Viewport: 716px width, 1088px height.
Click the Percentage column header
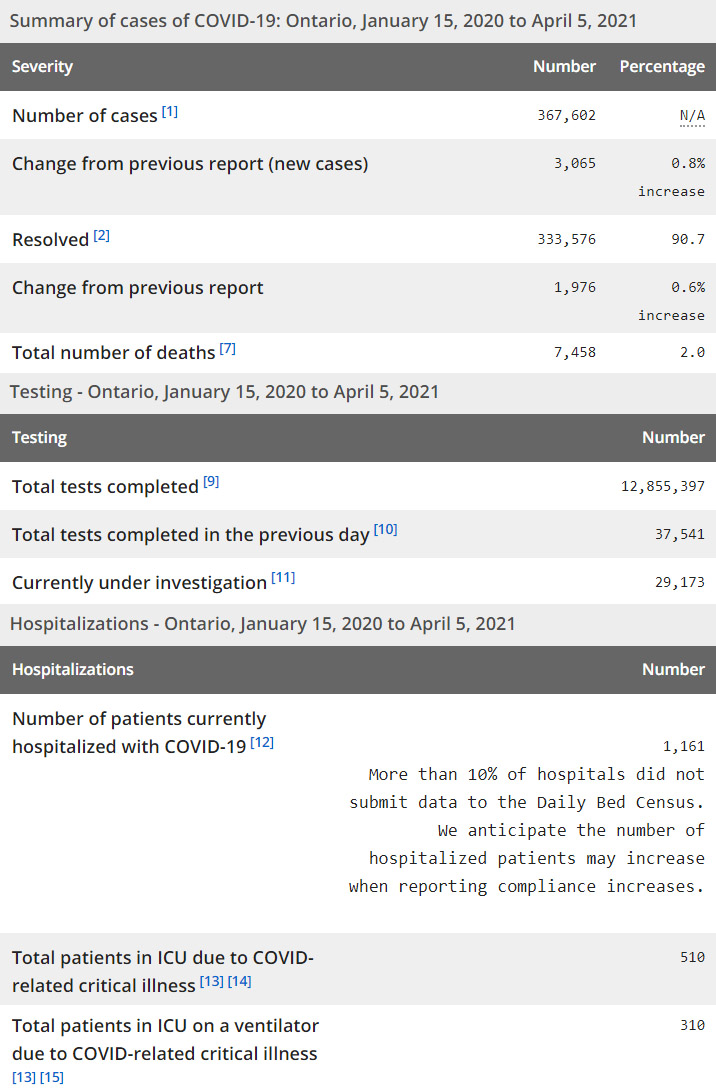pos(661,67)
